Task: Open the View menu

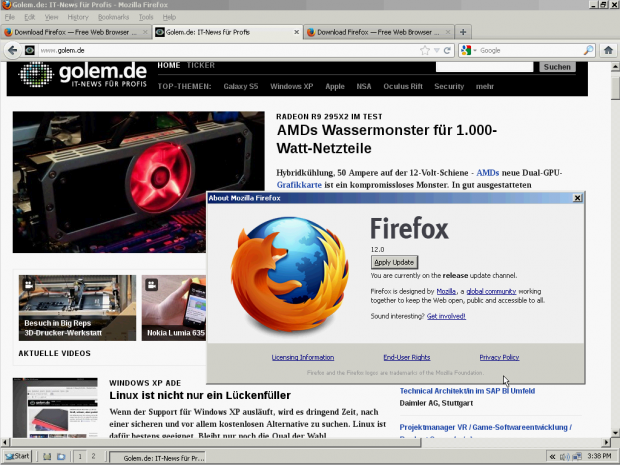Action: [x=51, y=17]
